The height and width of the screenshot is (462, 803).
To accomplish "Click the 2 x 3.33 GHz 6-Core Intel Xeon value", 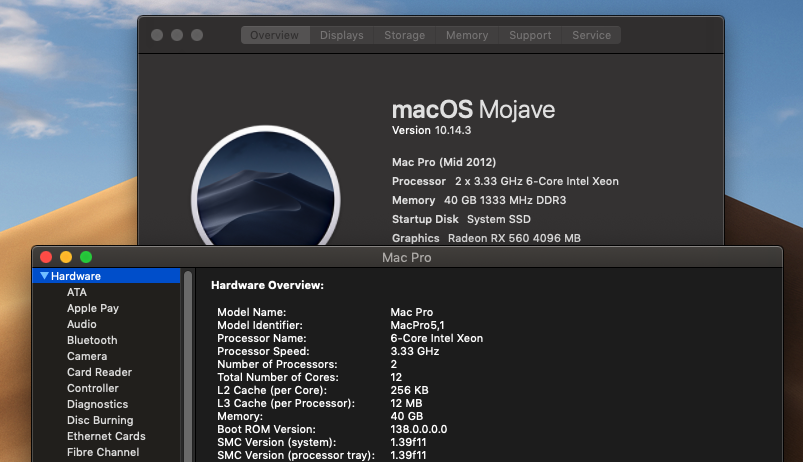I will pyautogui.click(x=537, y=181).
